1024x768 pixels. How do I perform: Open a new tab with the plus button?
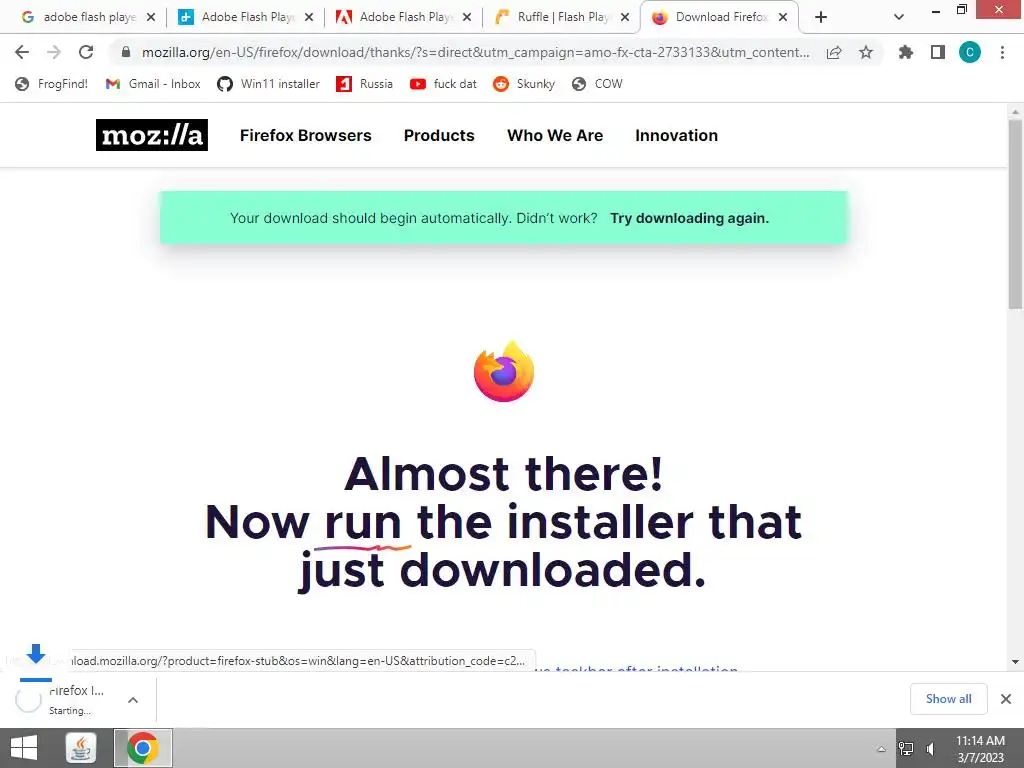821,17
